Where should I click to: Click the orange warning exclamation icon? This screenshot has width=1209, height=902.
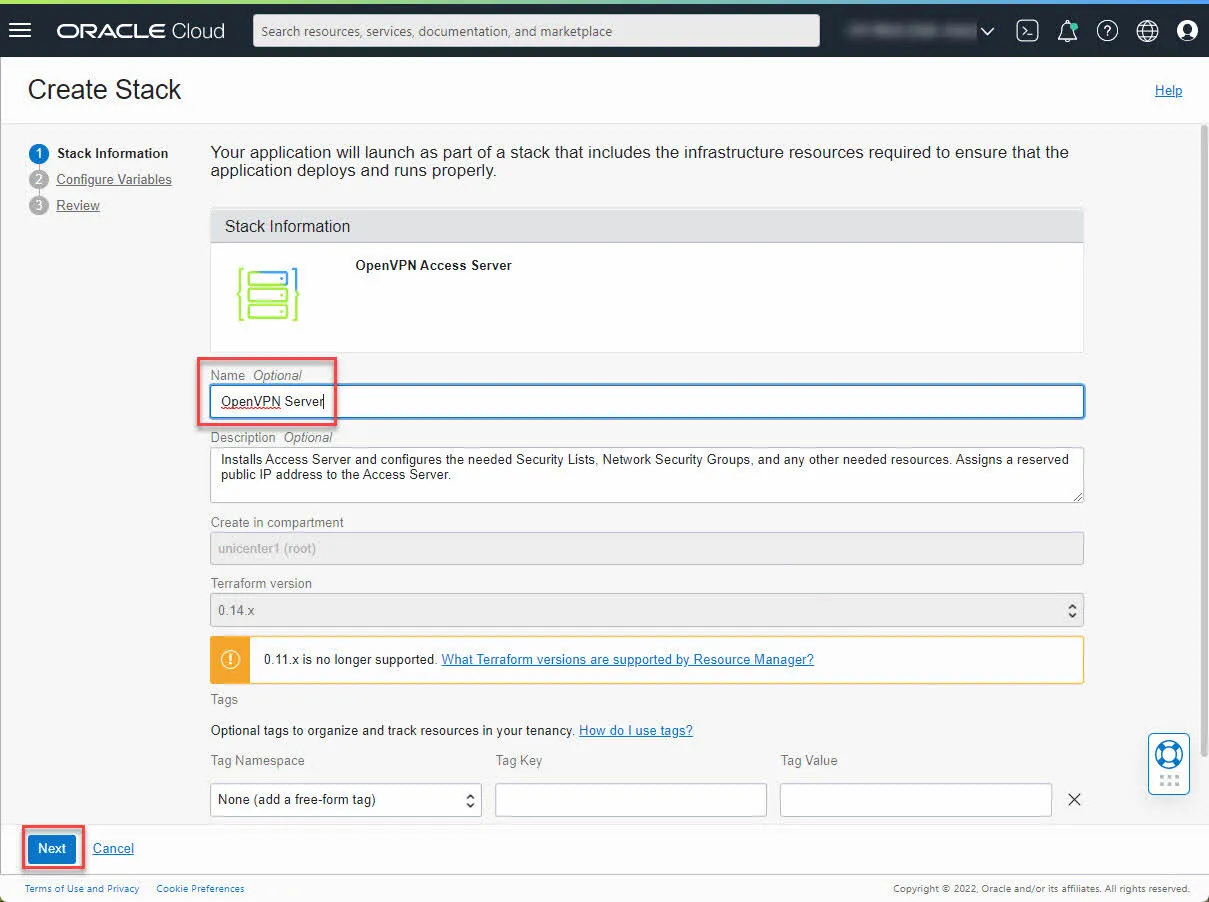pos(230,660)
